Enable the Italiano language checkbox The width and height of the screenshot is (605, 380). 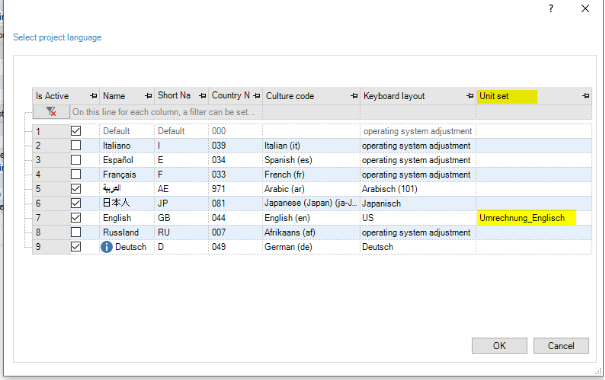(76, 145)
